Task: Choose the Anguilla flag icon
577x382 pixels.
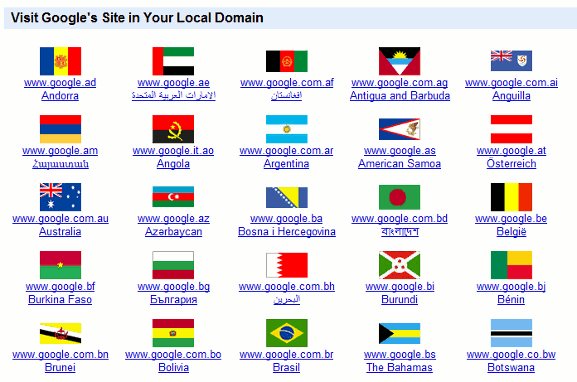Action: tap(511, 61)
